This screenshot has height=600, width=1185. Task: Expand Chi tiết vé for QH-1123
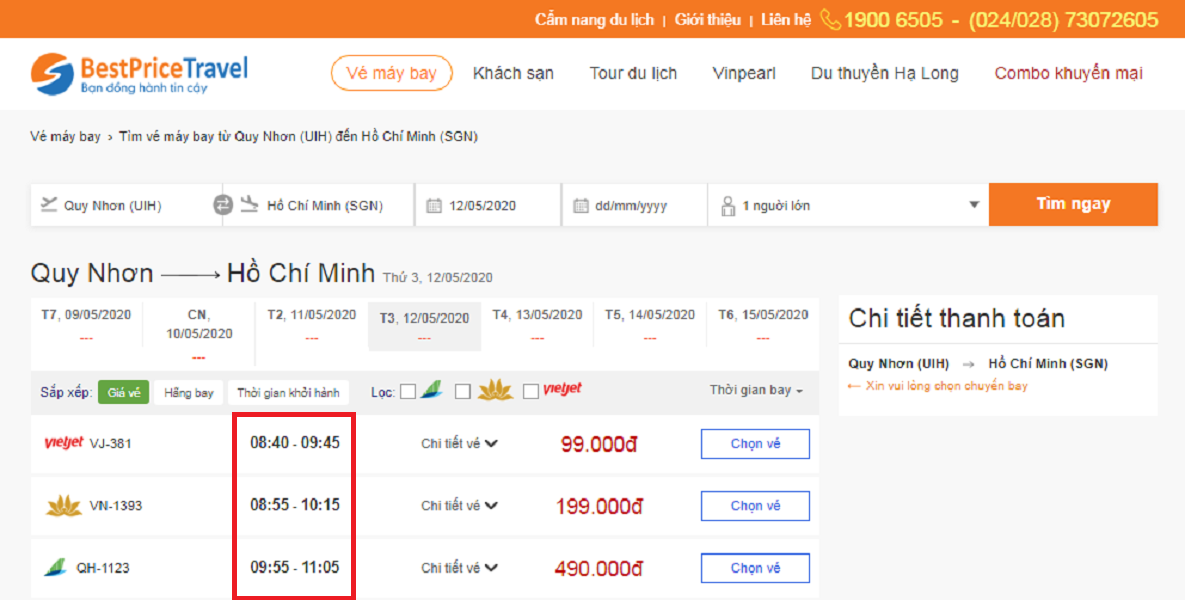(x=459, y=568)
